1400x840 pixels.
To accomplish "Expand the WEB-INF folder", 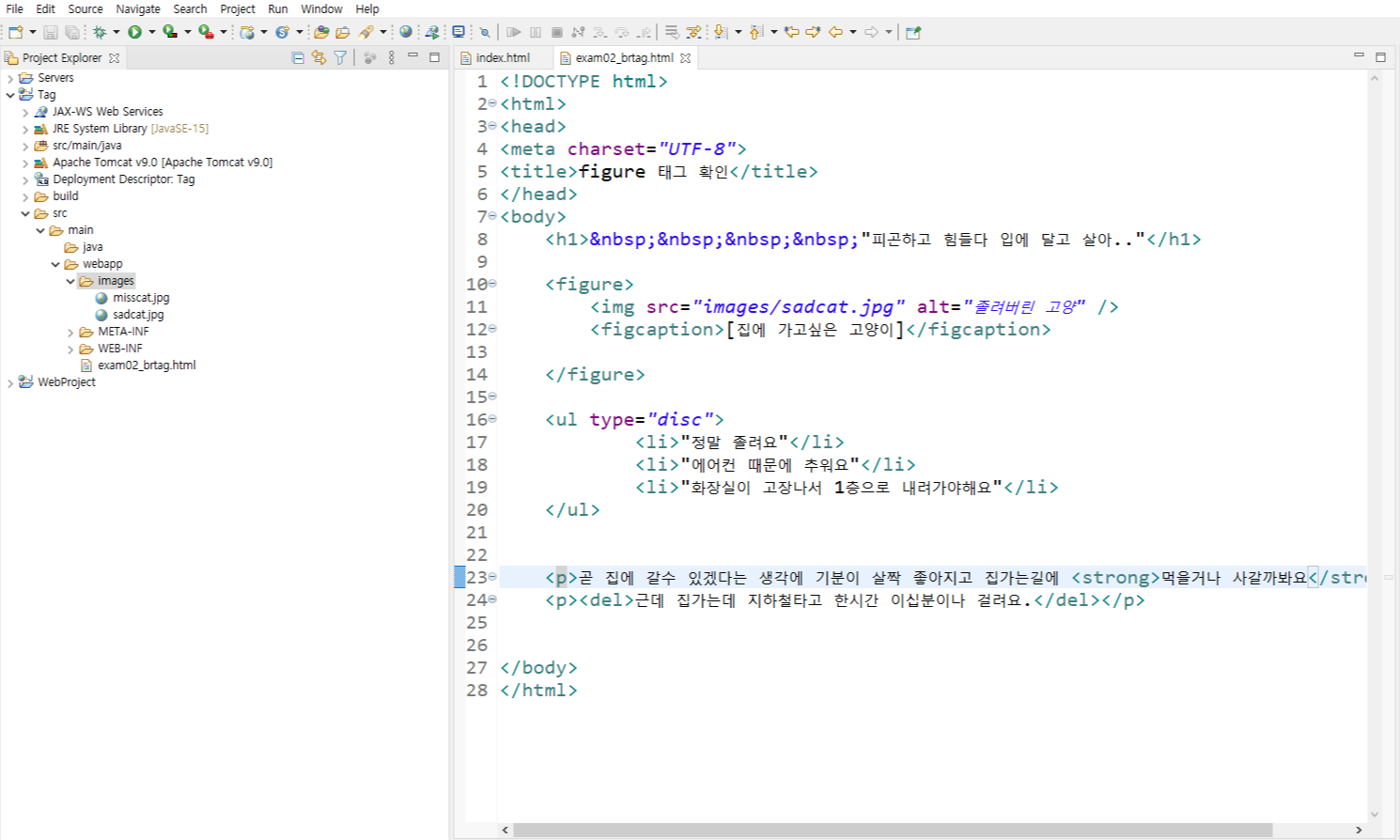I will [70, 348].
